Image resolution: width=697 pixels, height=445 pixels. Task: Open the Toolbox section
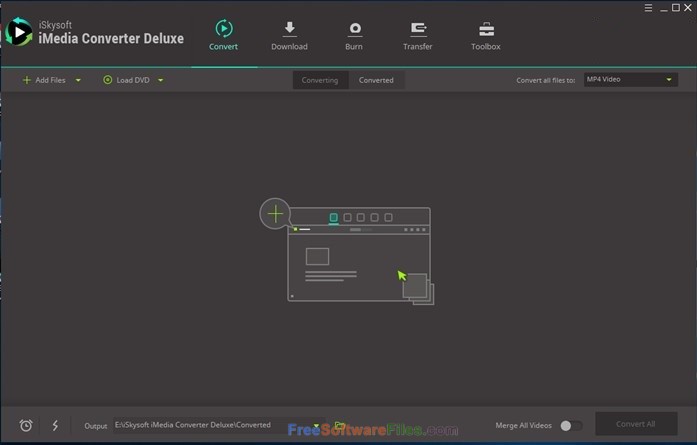[x=486, y=36]
